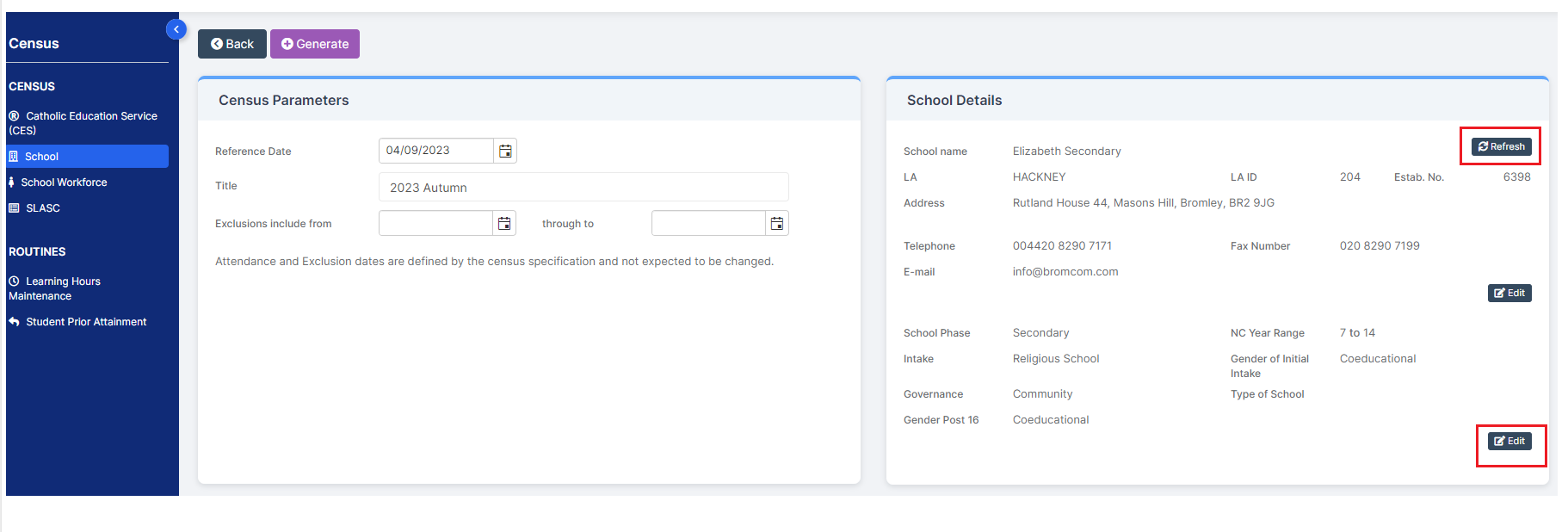This screenshot has width=1568, height=532.
Task: Click the school name Elizabeth Secondary
Action: tap(1066, 151)
